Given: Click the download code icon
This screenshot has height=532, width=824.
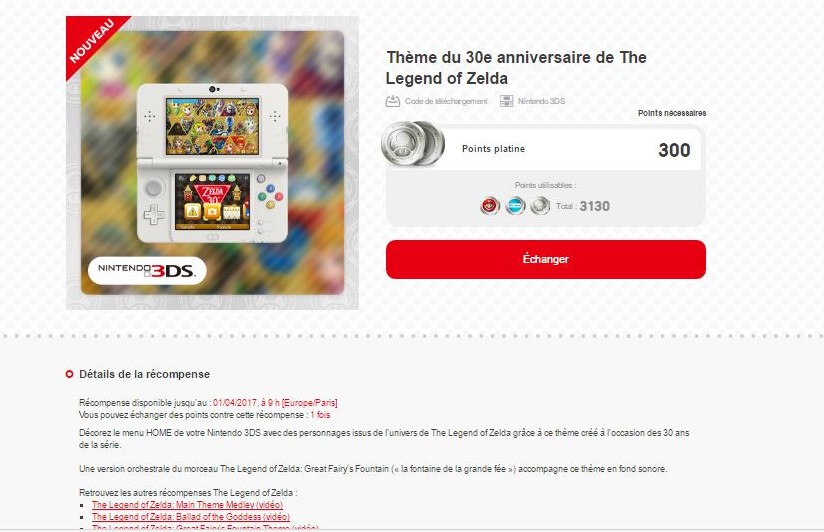Looking at the screenshot, I should point(393,101).
